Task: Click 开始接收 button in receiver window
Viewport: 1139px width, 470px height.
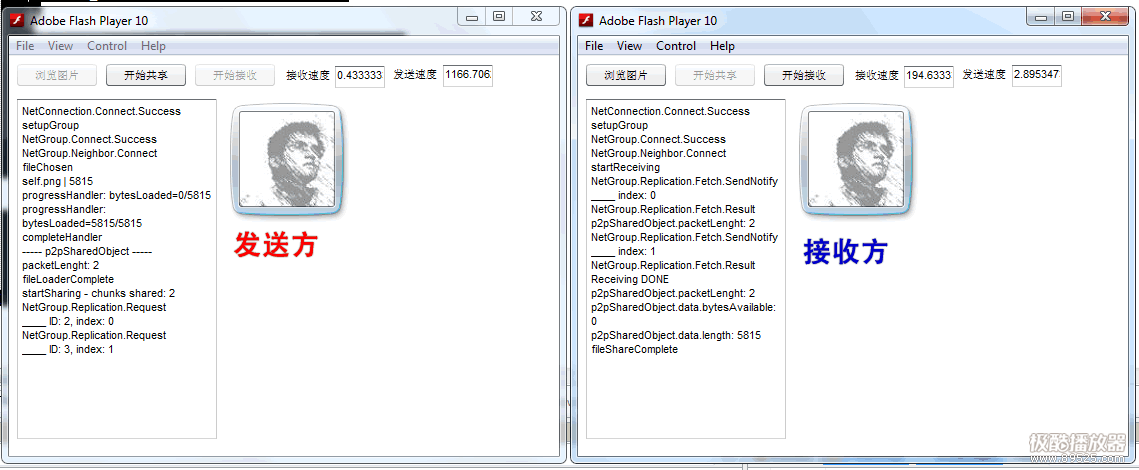Action: [x=803, y=75]
